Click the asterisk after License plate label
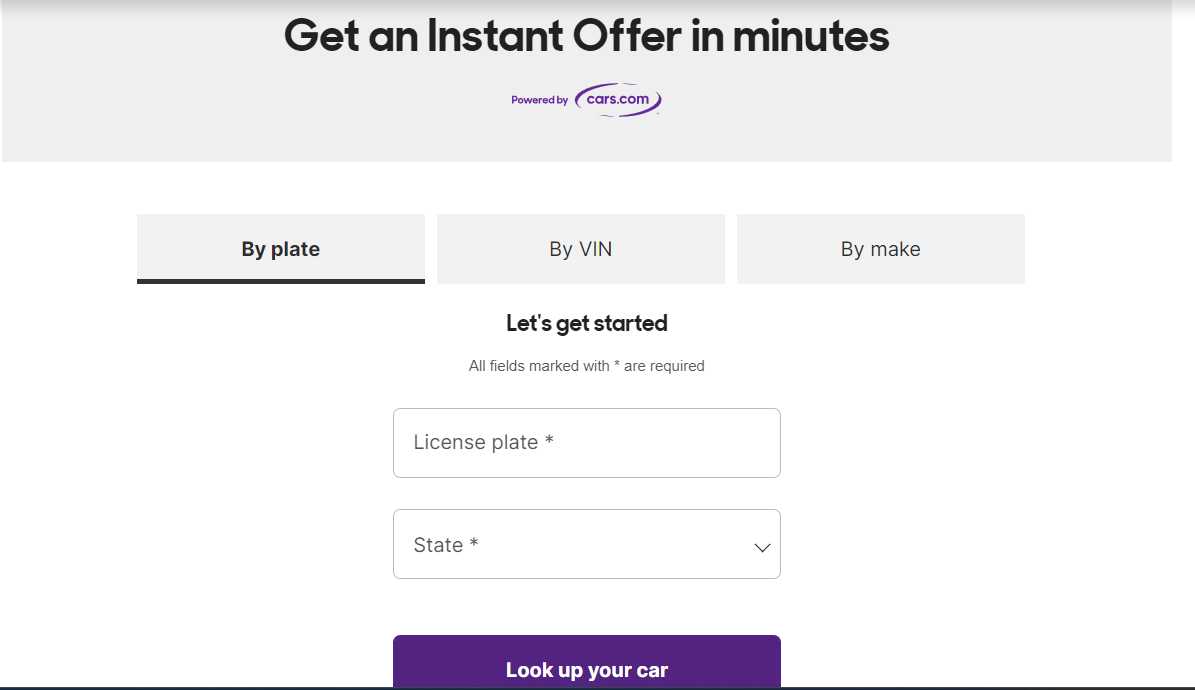 point(549,440)
